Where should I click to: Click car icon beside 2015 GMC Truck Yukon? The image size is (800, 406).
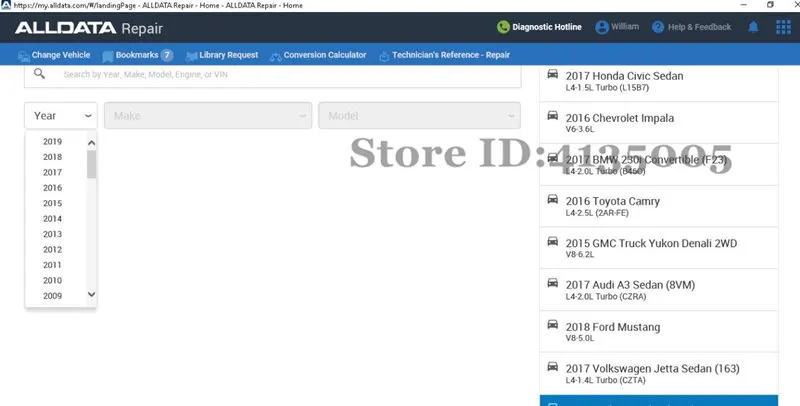pyautogui.click(x=553, y=241)
